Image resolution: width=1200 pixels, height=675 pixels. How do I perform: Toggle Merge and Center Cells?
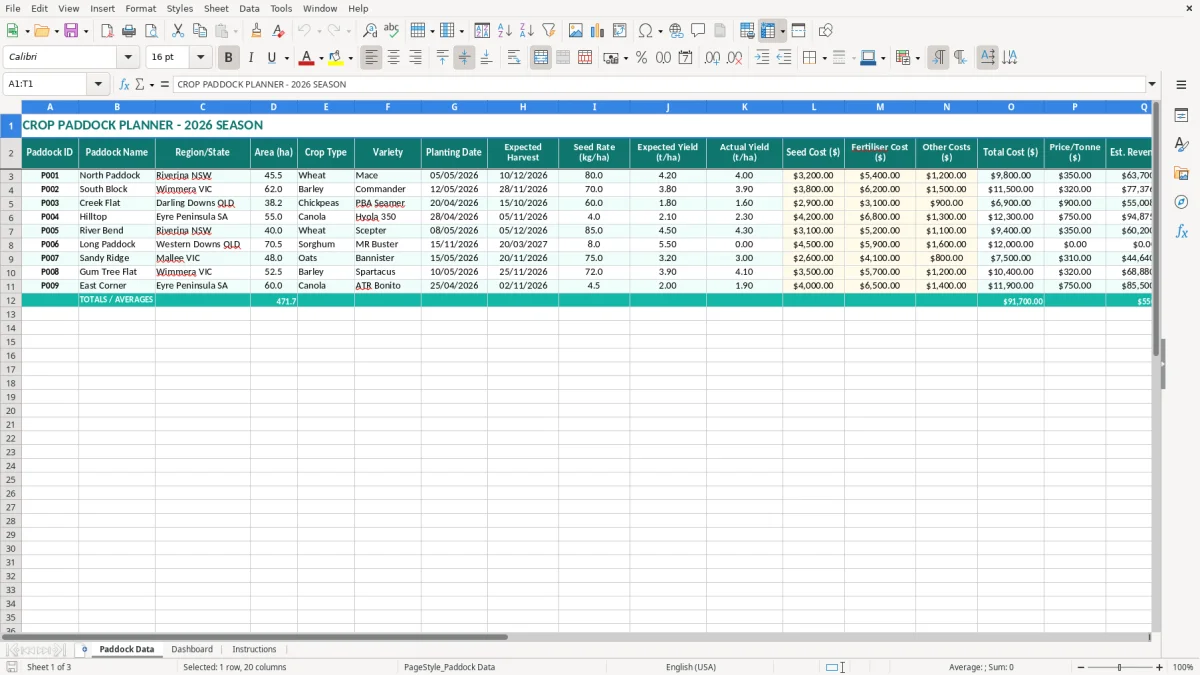[x=541, y=58]
